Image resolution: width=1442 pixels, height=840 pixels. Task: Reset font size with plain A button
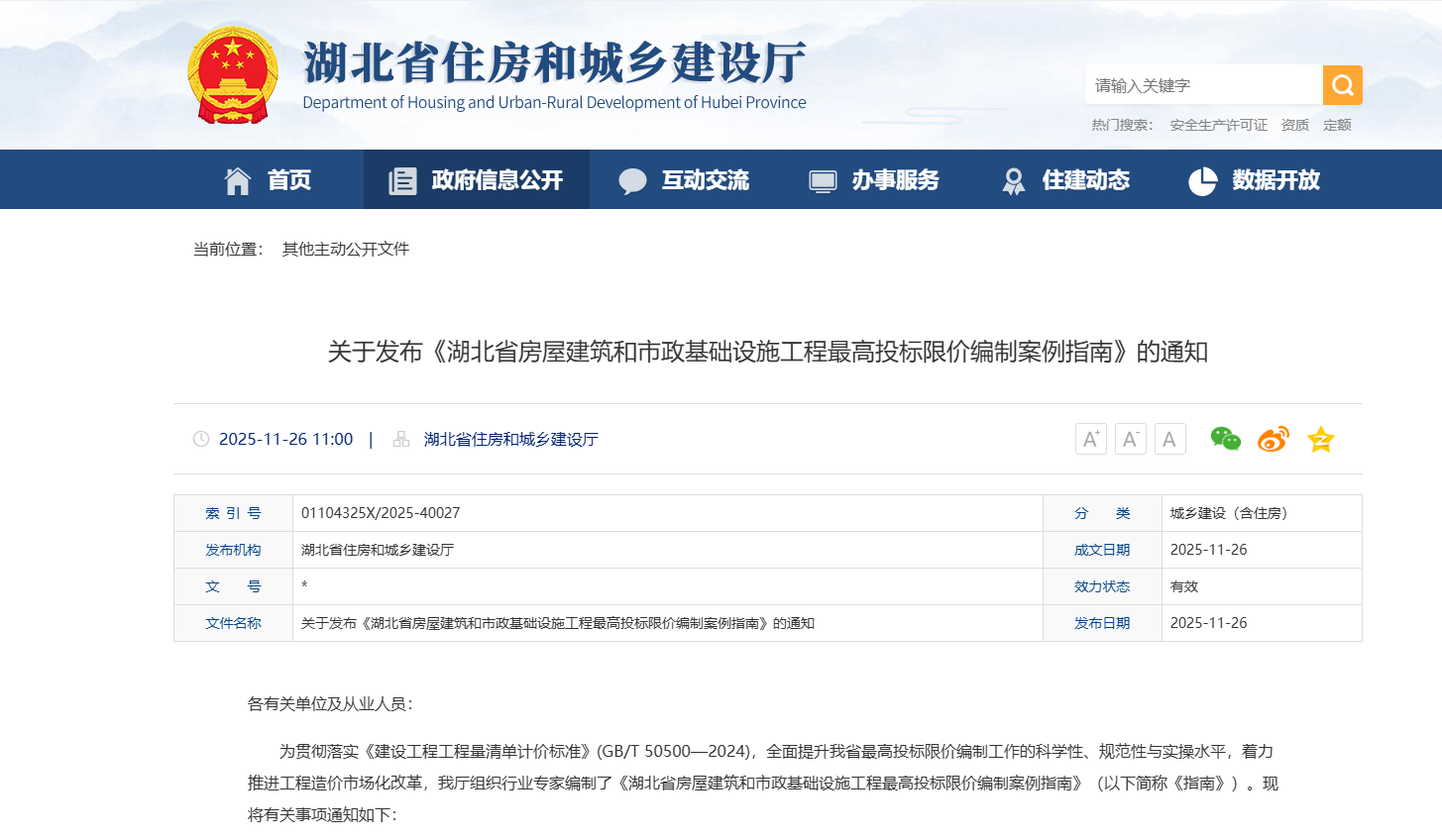tap(1169, 439)
